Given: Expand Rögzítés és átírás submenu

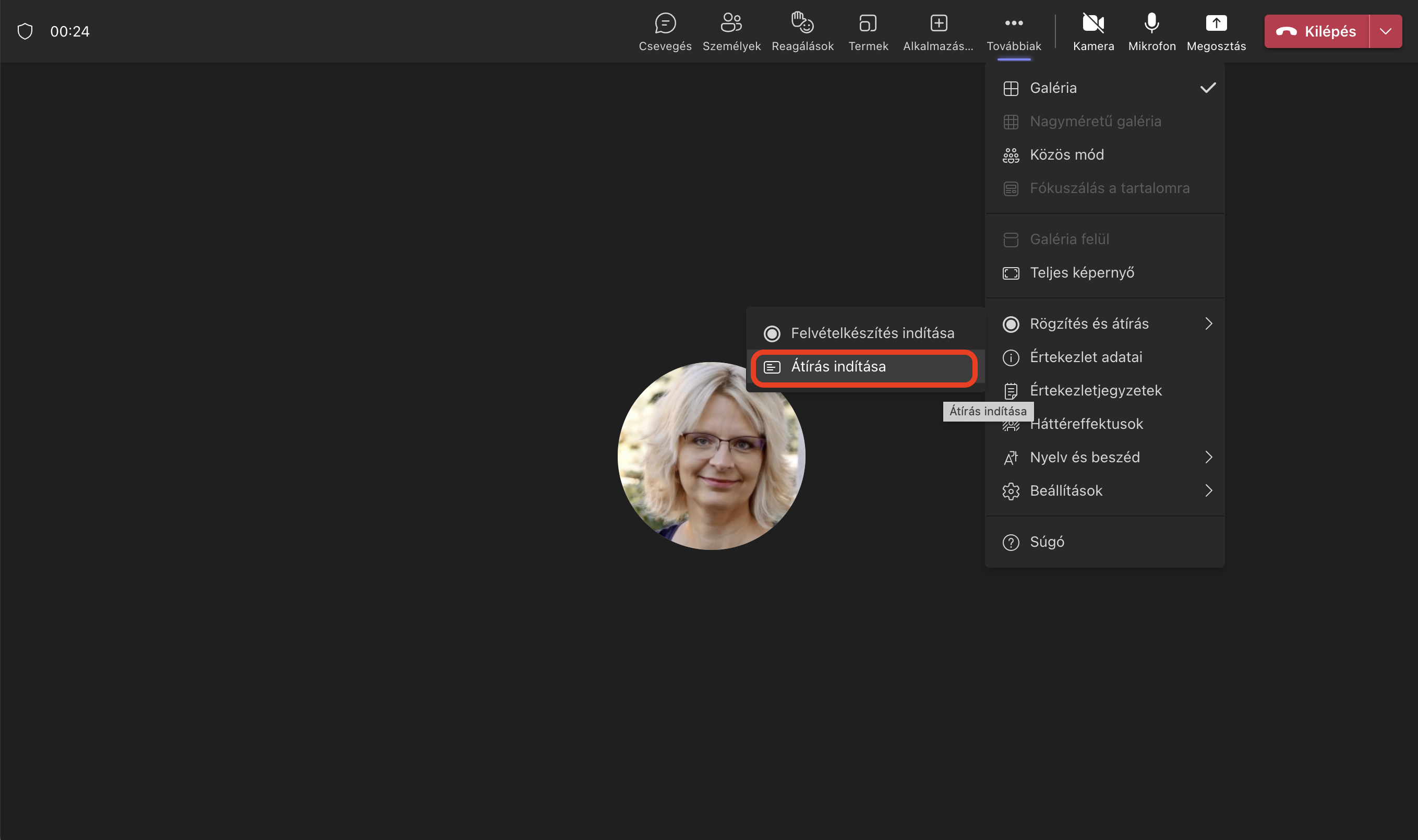Looking at the screenshot, I should 1104,324.
